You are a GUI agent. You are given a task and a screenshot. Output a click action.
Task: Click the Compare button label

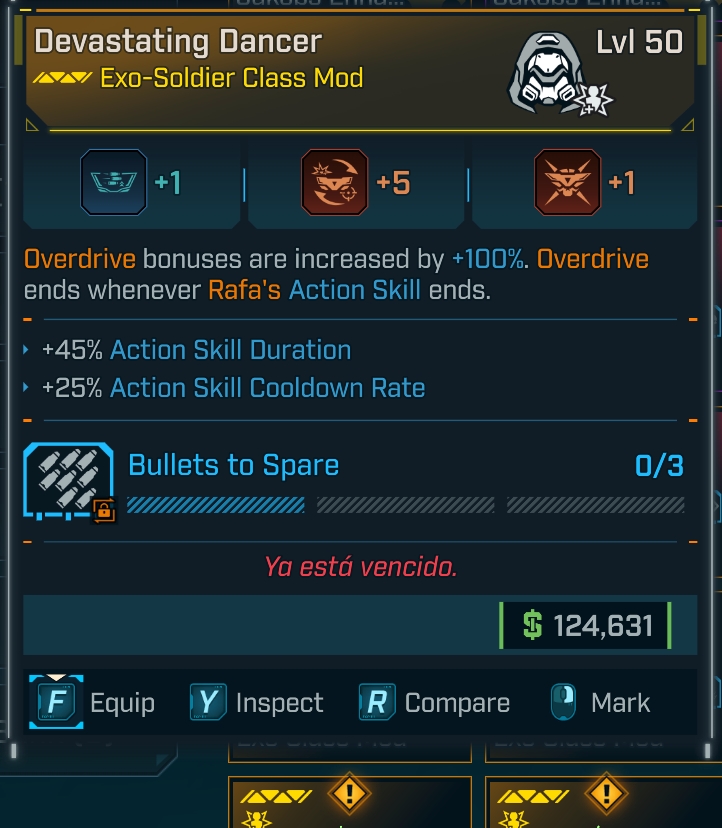[457, 703]
